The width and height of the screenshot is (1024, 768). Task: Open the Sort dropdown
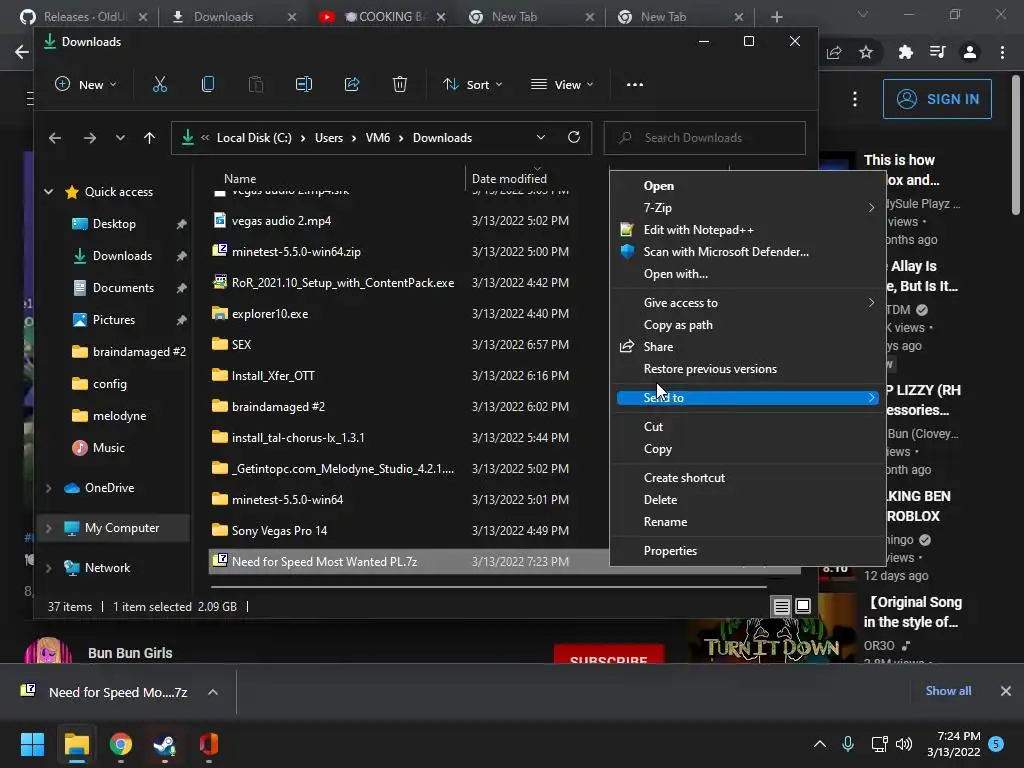(472, 84)
